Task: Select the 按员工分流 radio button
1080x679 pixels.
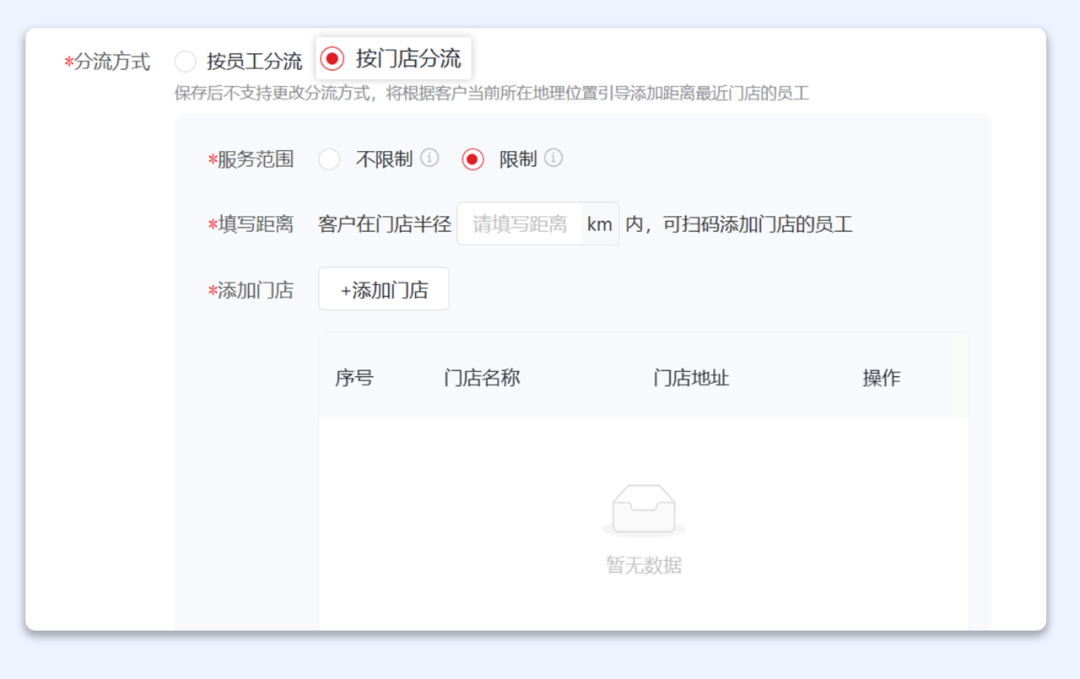Action: (186, 60)
